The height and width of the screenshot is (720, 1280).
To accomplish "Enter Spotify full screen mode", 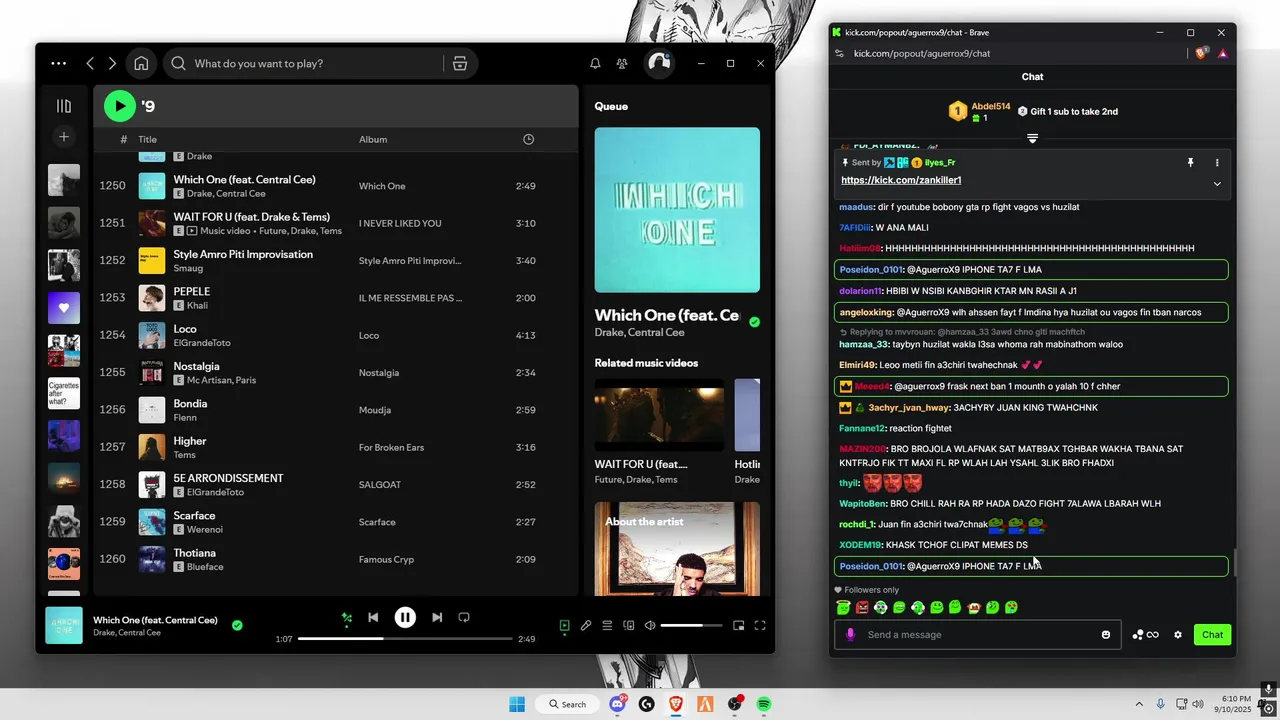I will (760, 626).
